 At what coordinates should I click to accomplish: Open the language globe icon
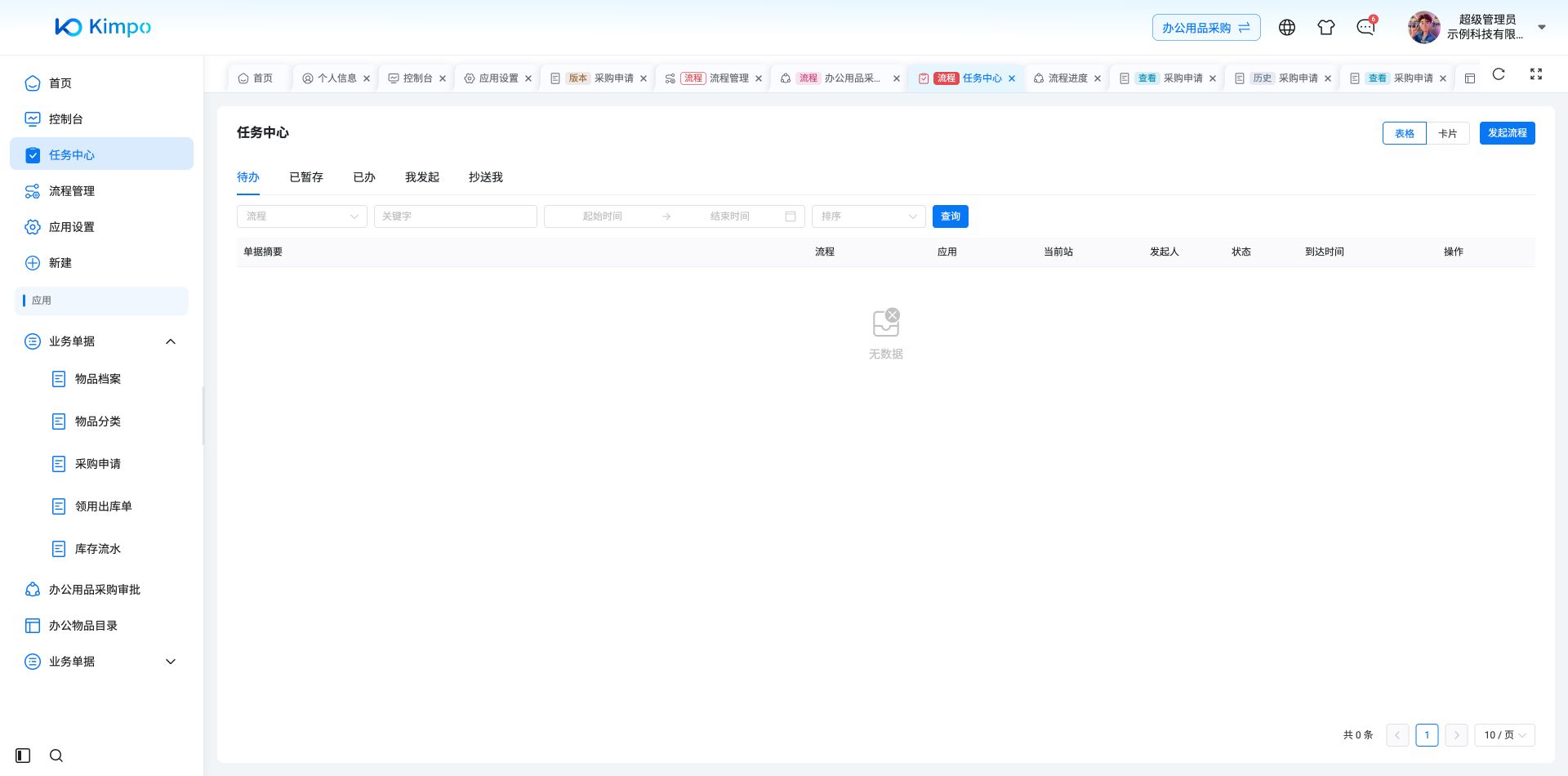click(x=1287, y=28)
